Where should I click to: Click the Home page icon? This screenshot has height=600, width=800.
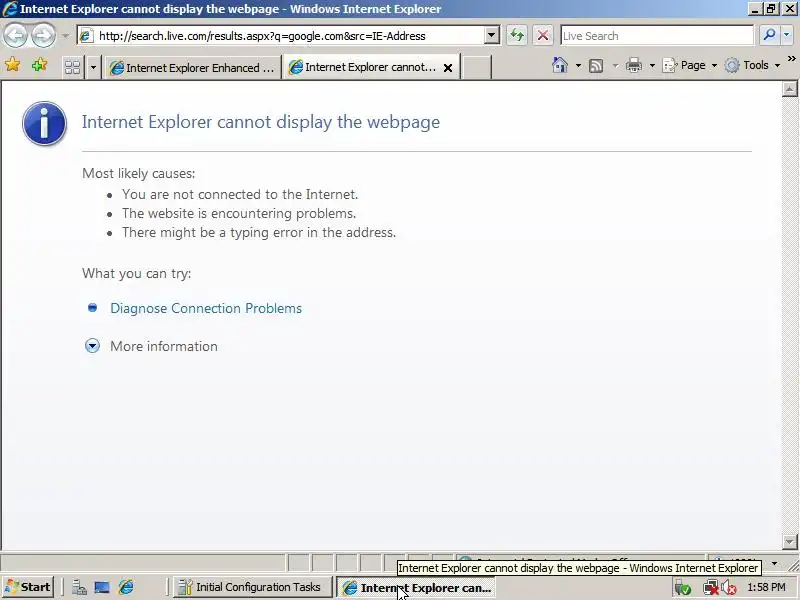560,65
